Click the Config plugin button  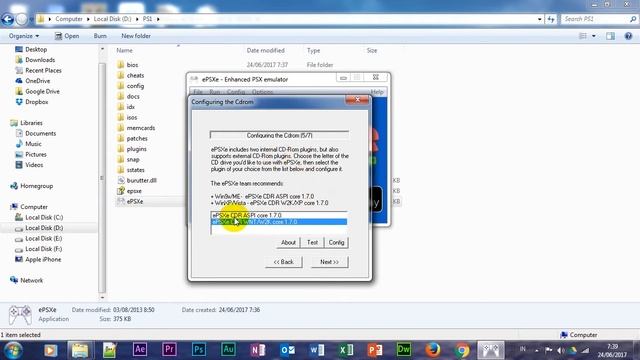pyautogui.click(x=336, y=242)
